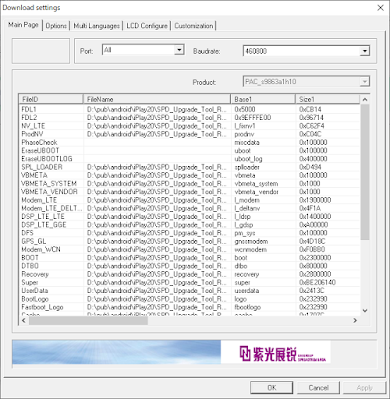This screenshot has width=390, height=399.
Task: Click the uboot_log base cell
Action: point(248,159)
